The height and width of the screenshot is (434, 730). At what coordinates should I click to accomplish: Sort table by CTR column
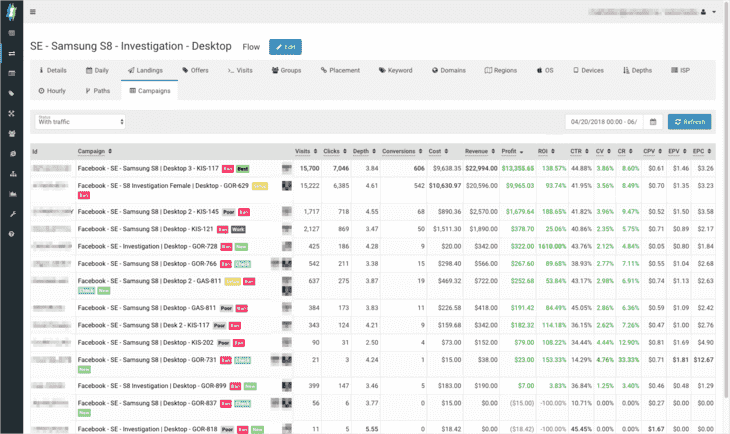click(x=579, y=151)
